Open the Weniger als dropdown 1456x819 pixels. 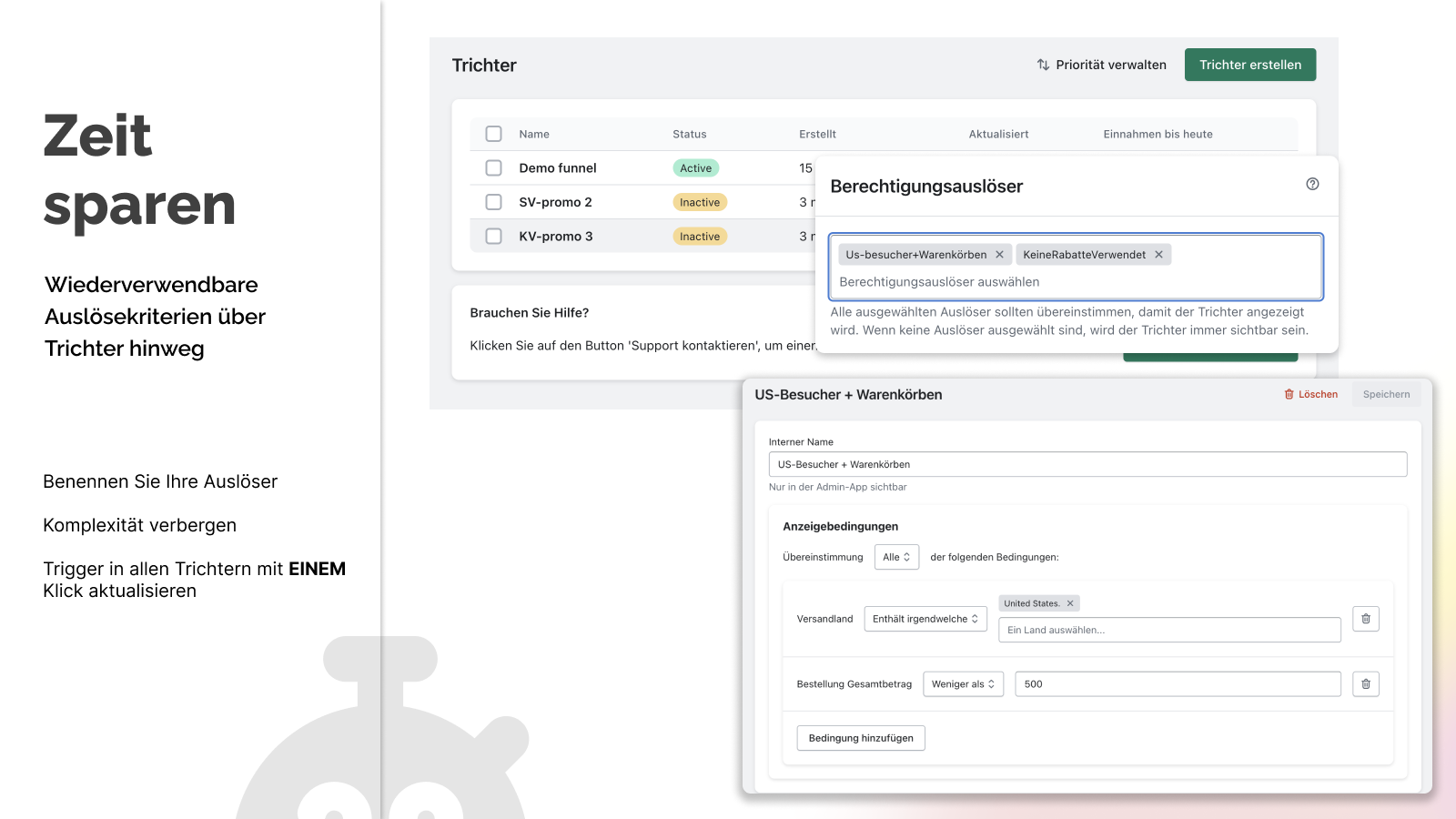tap(963, 684)
